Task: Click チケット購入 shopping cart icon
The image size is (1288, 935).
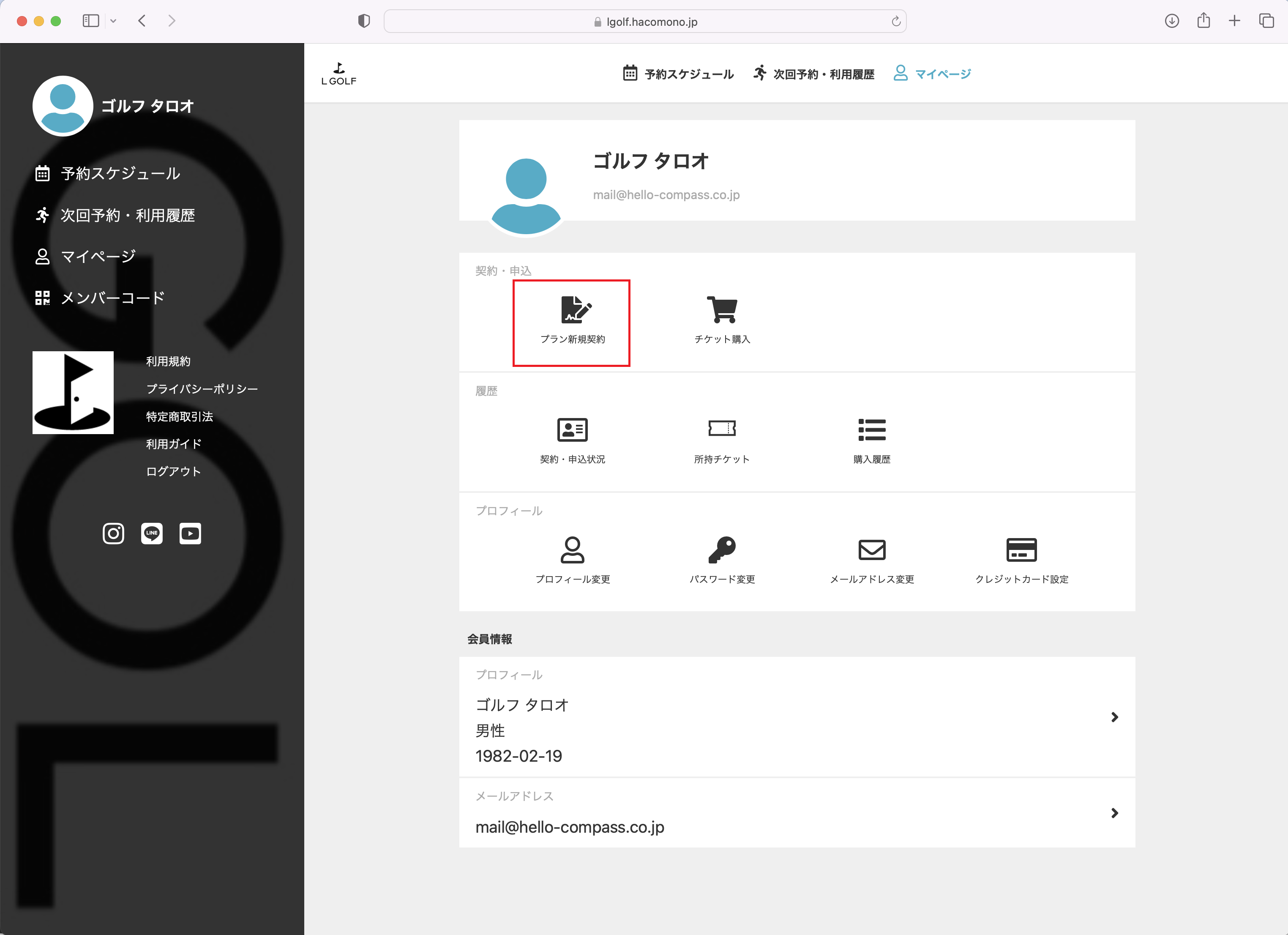Action: (x=721, y=310)
